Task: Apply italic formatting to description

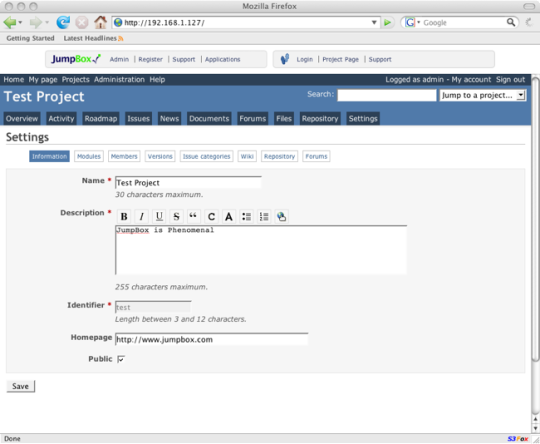Action: 142,217
